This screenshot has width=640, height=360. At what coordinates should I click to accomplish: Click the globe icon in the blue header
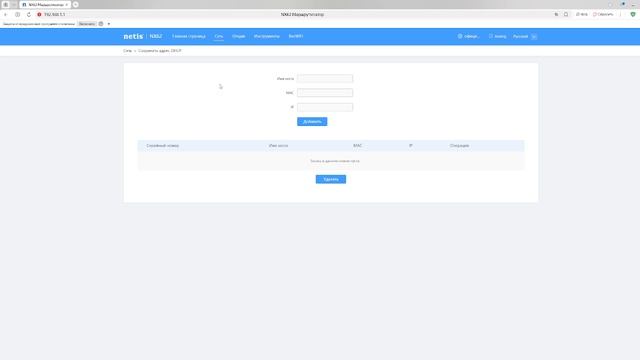(x=460, y=36)
